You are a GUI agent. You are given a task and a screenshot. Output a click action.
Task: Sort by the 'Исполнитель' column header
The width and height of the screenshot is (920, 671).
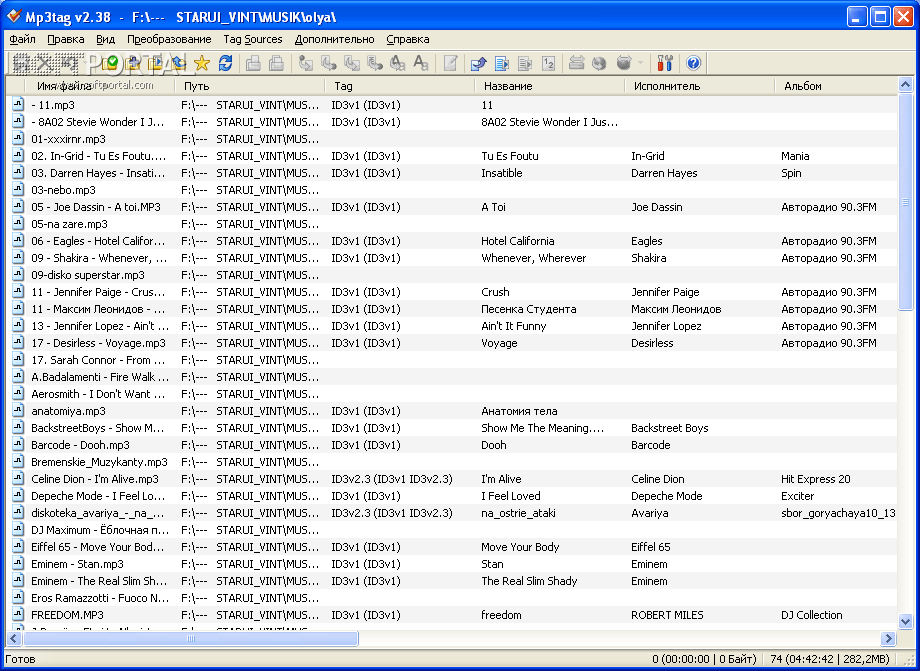tap(700, 86)
